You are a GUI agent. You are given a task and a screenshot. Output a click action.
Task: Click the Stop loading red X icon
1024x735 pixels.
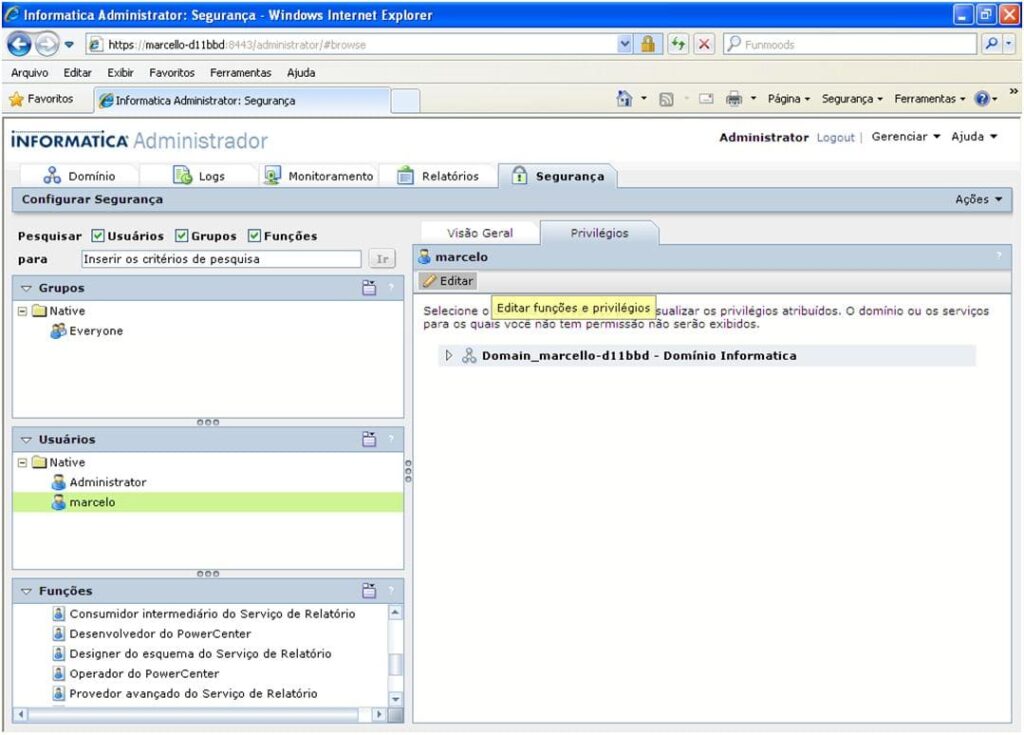[704, 44]
